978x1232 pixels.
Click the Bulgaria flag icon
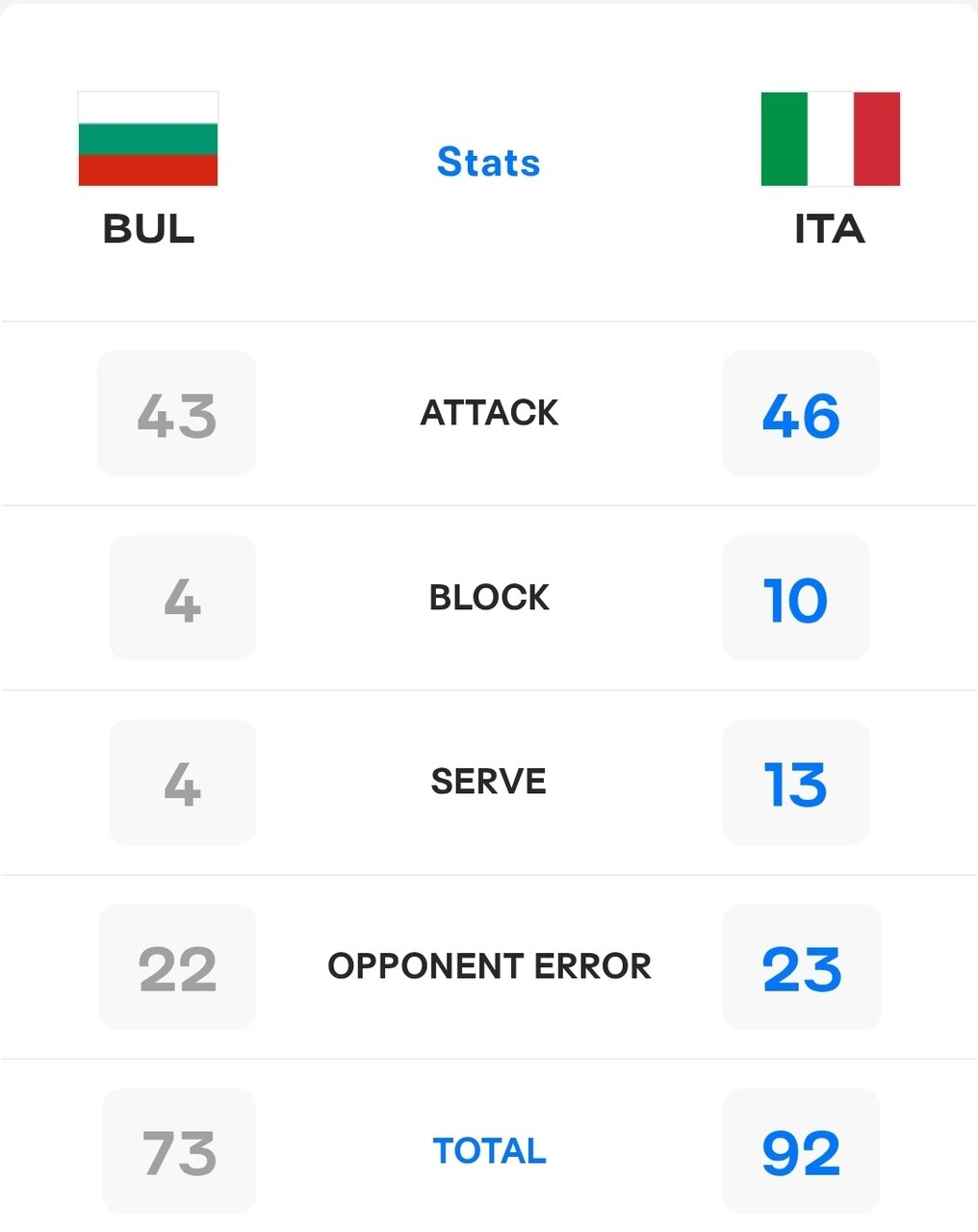[148, 139]
